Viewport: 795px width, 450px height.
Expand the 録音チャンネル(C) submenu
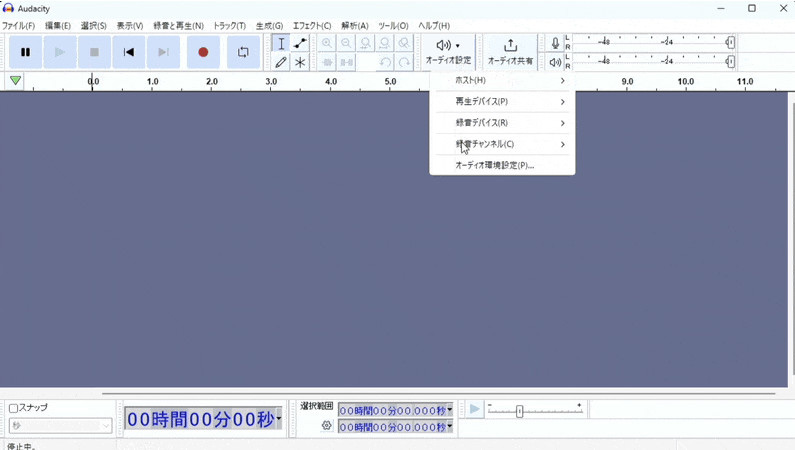(x=502, y=144)
